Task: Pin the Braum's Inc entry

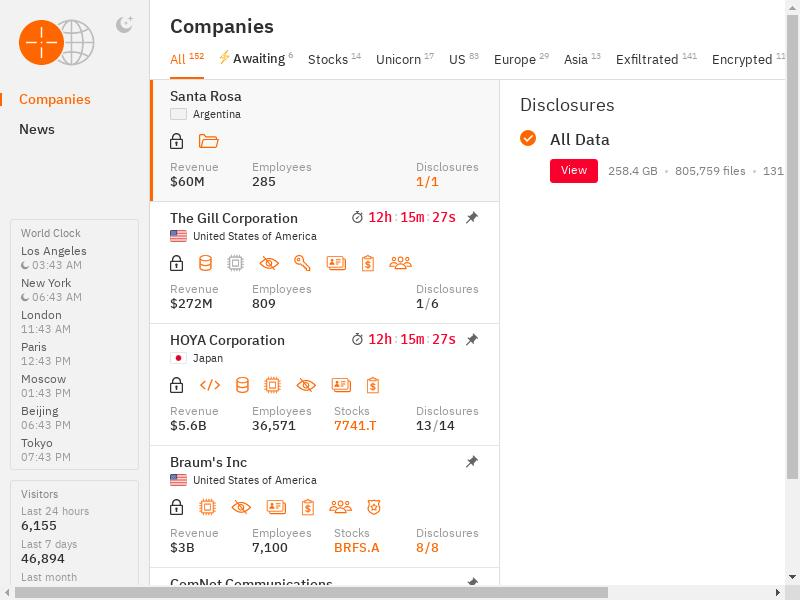Action: [472, 462]
